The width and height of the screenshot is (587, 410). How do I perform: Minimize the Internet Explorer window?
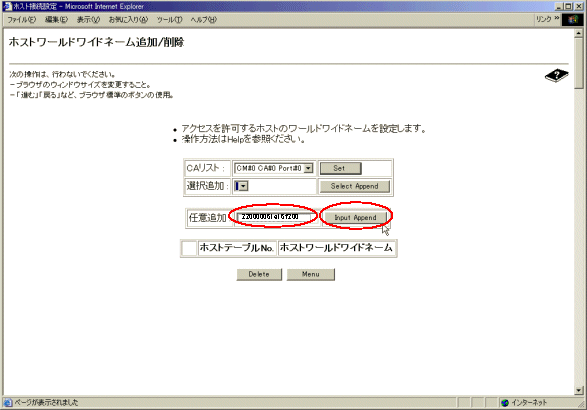pyautogui.click(x=559, y=6)
